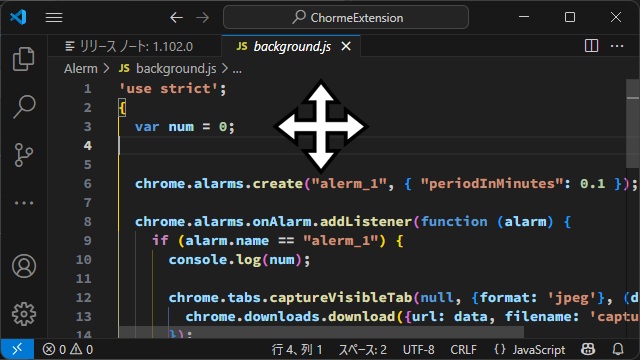640x360 pixels.
Task: Change indentation via スペース: 2
Action: click(x=362, y=350)
